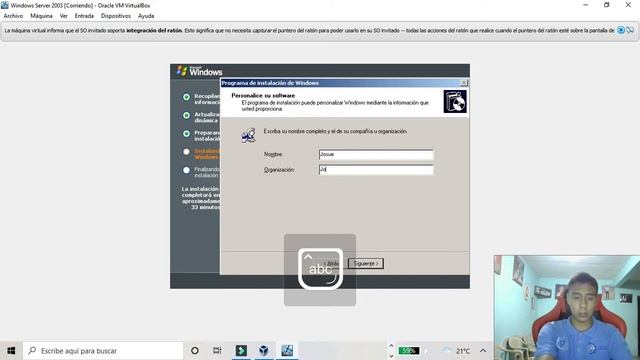Screen dimensions: 640x360
Task: Open the Ayuda menu
Action: click(146, 16)
